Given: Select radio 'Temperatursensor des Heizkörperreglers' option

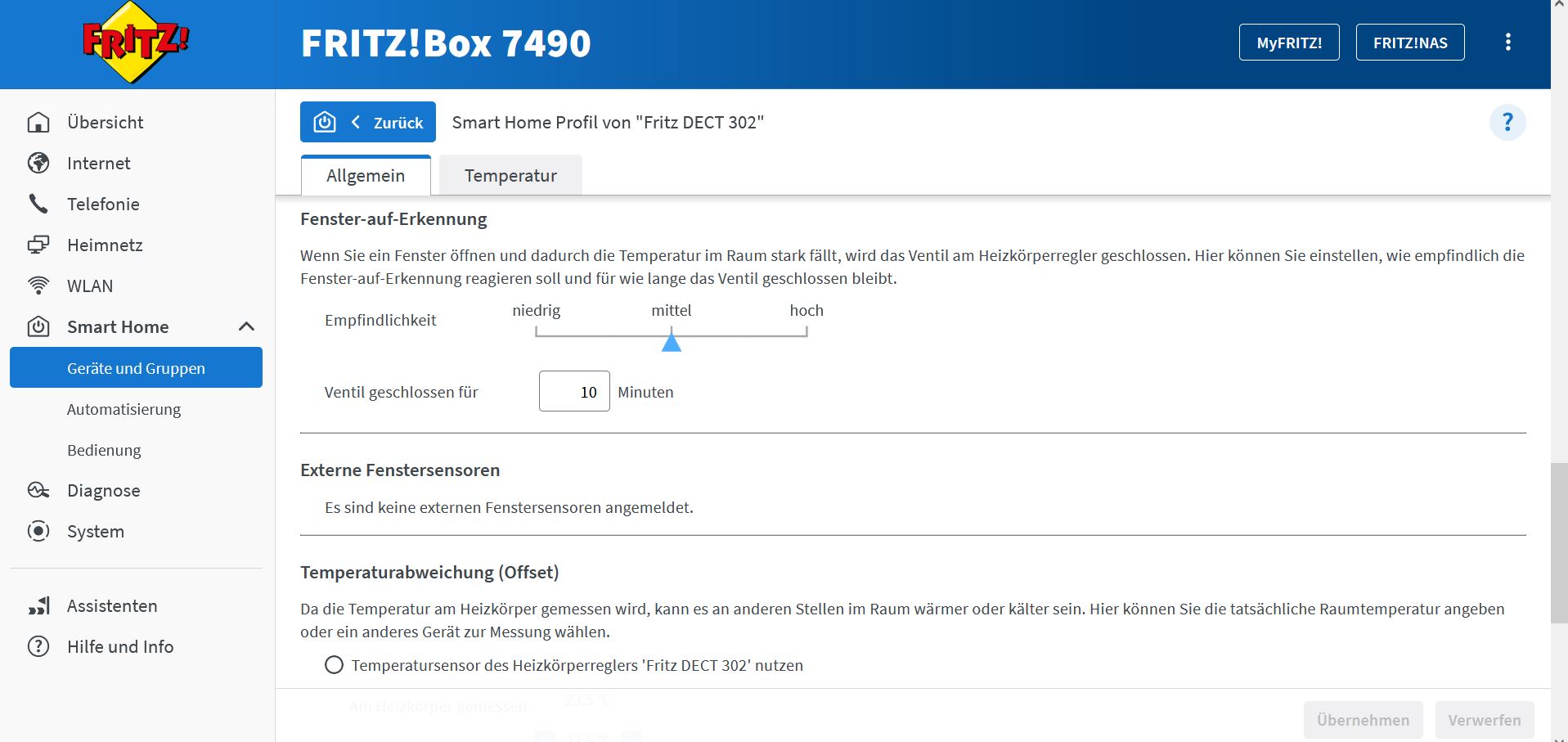Looking at the screenshot, I should tap(334, 665).
